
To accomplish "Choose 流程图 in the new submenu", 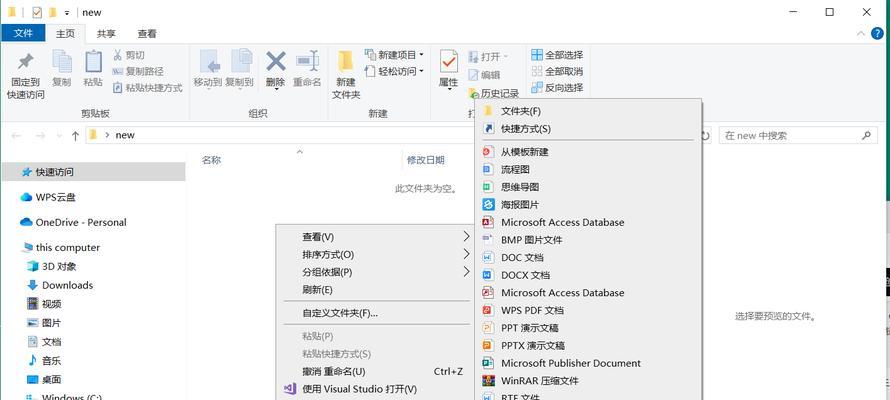I will click(588, 169).
